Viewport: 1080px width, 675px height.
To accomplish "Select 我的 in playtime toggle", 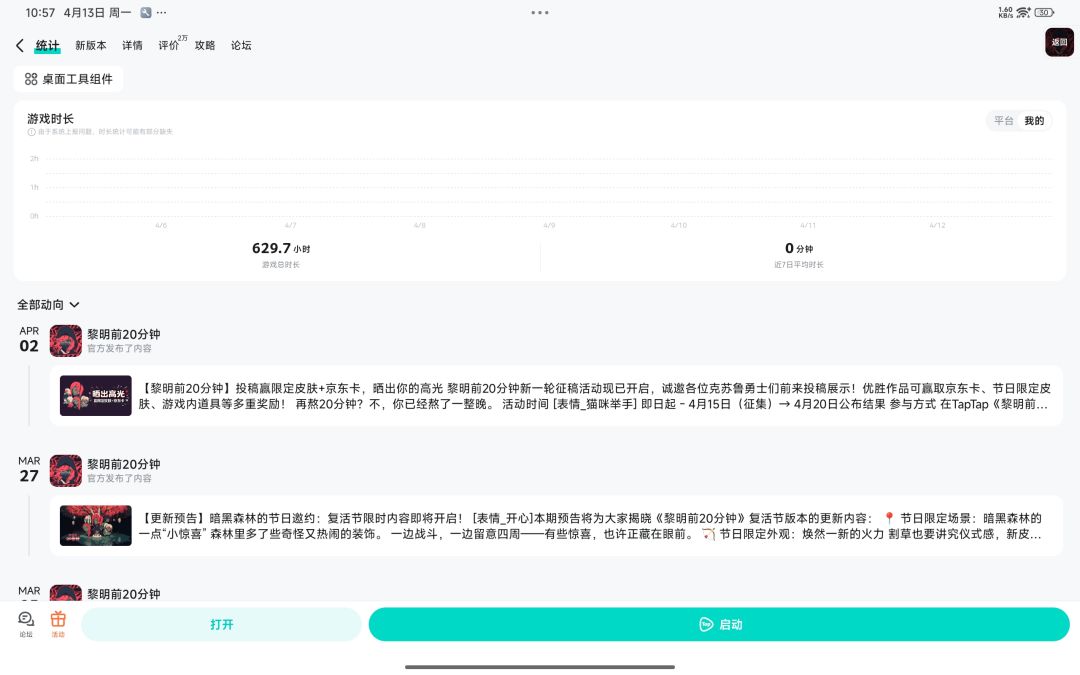I will coord(1034,121).
